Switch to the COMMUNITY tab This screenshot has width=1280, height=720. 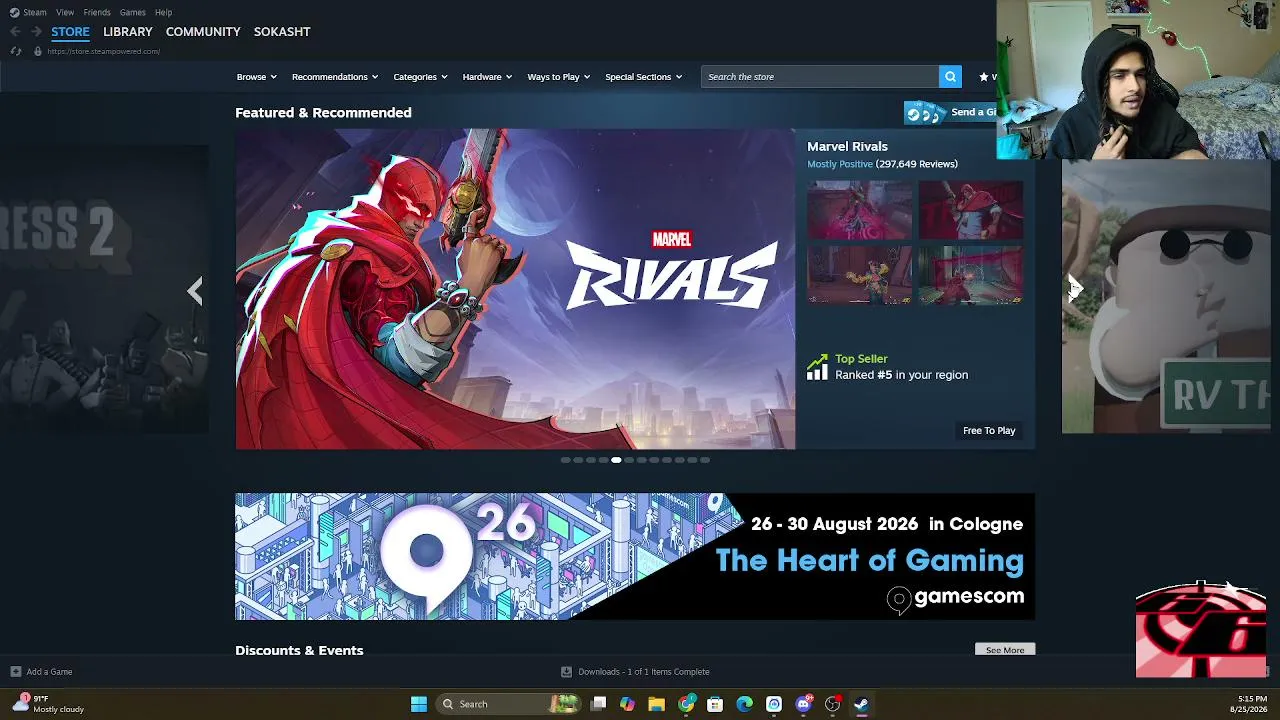(203, 32)
